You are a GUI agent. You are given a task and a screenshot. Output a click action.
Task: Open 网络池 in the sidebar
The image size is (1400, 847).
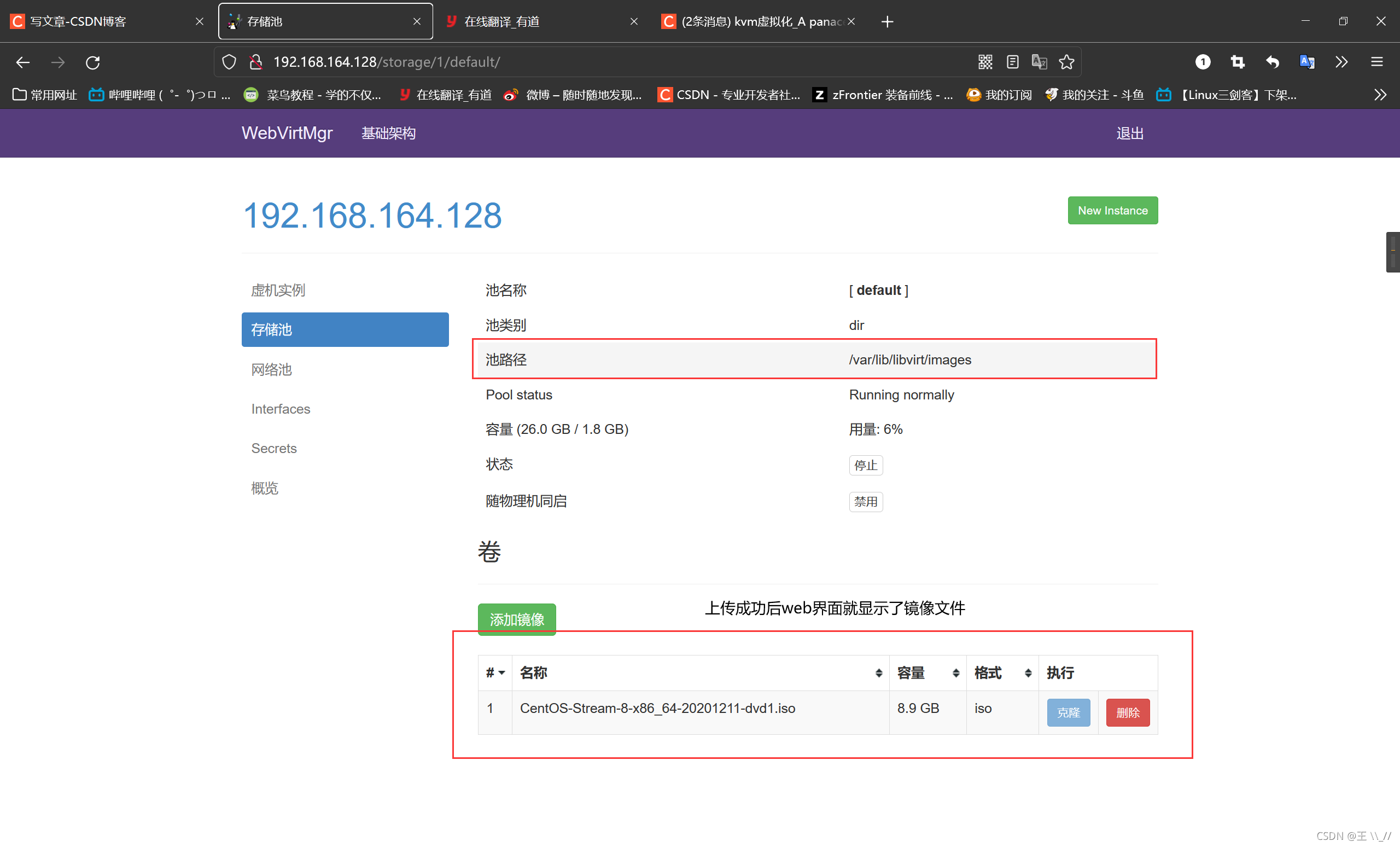[345, 369]
